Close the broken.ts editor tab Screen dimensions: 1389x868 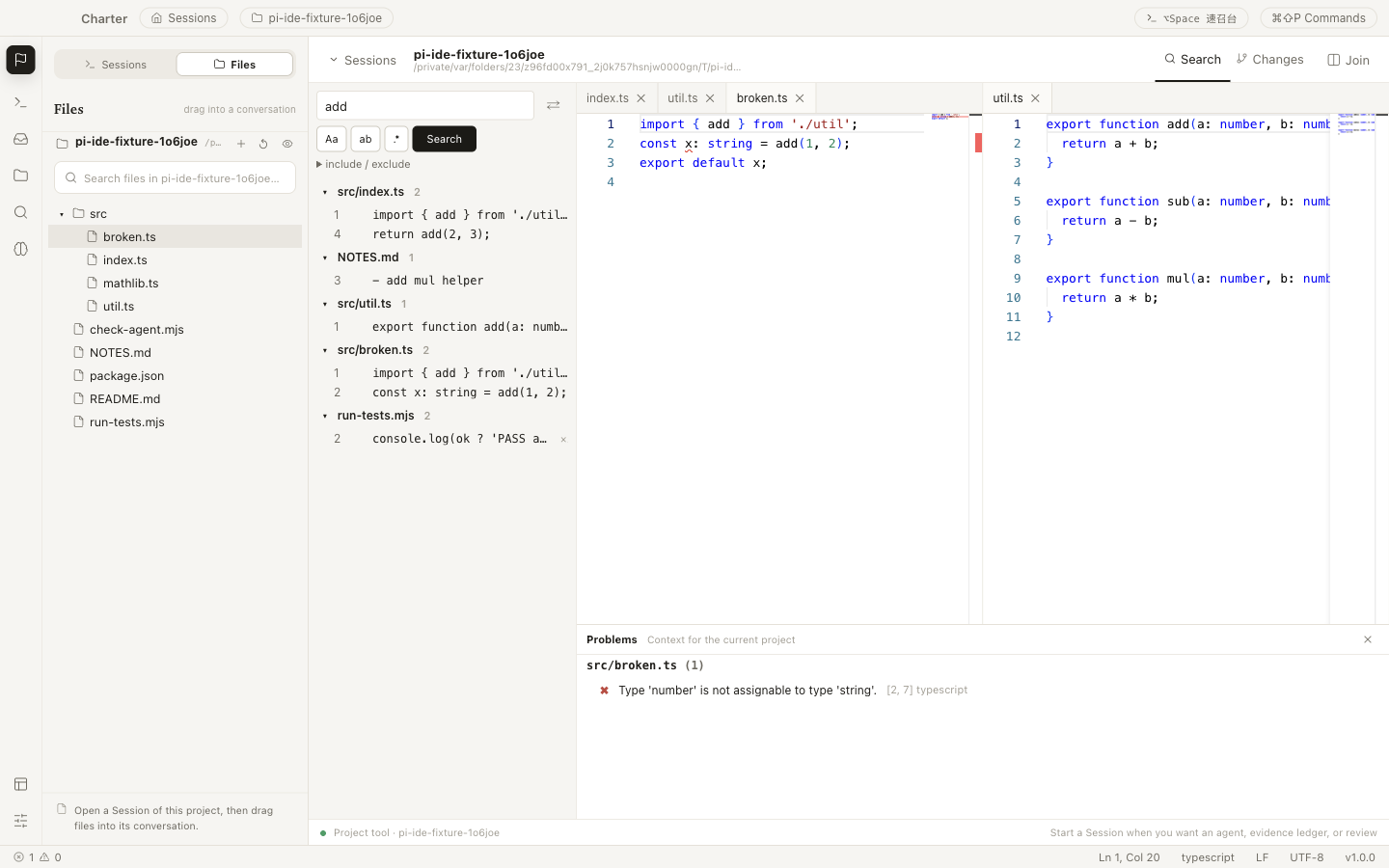[x=800, y=98]
